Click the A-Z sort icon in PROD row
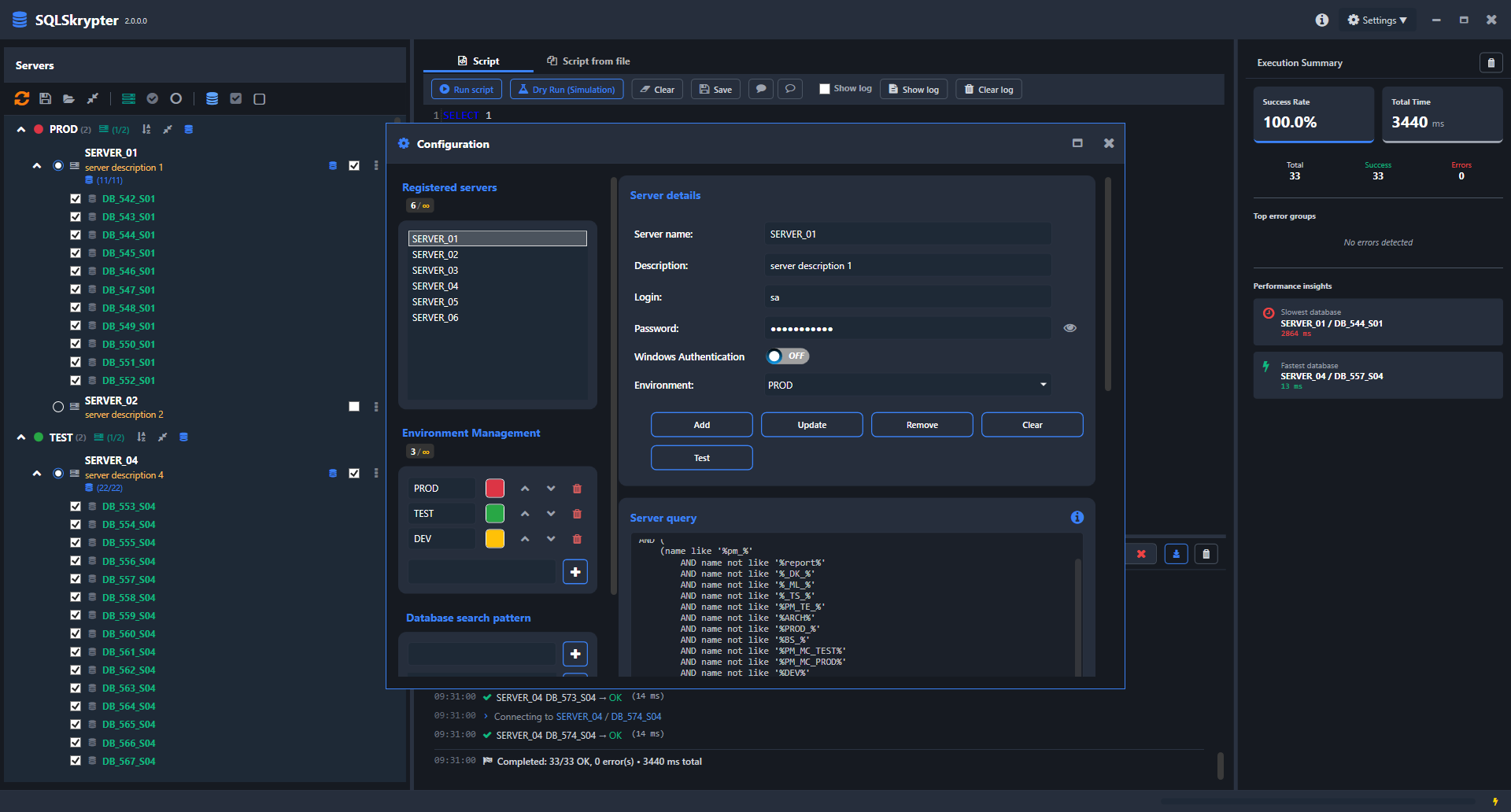This screenshot has width=1511, height=812. (x=146, y=129)
